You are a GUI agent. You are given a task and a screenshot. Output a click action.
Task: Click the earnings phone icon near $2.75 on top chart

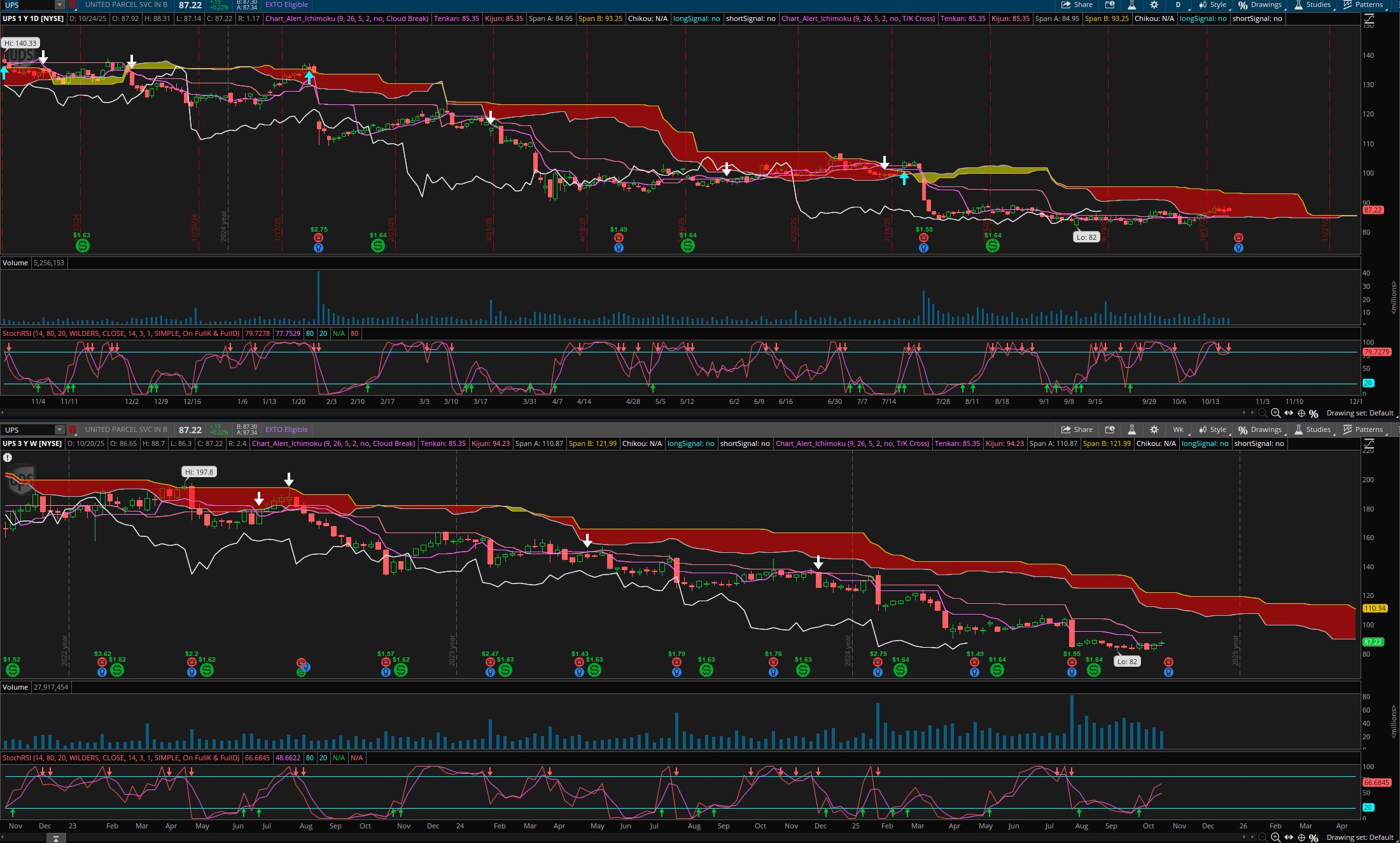coord(318,237)
